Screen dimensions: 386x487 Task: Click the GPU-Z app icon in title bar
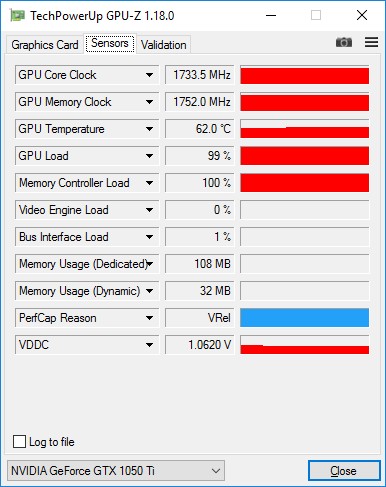17,16
